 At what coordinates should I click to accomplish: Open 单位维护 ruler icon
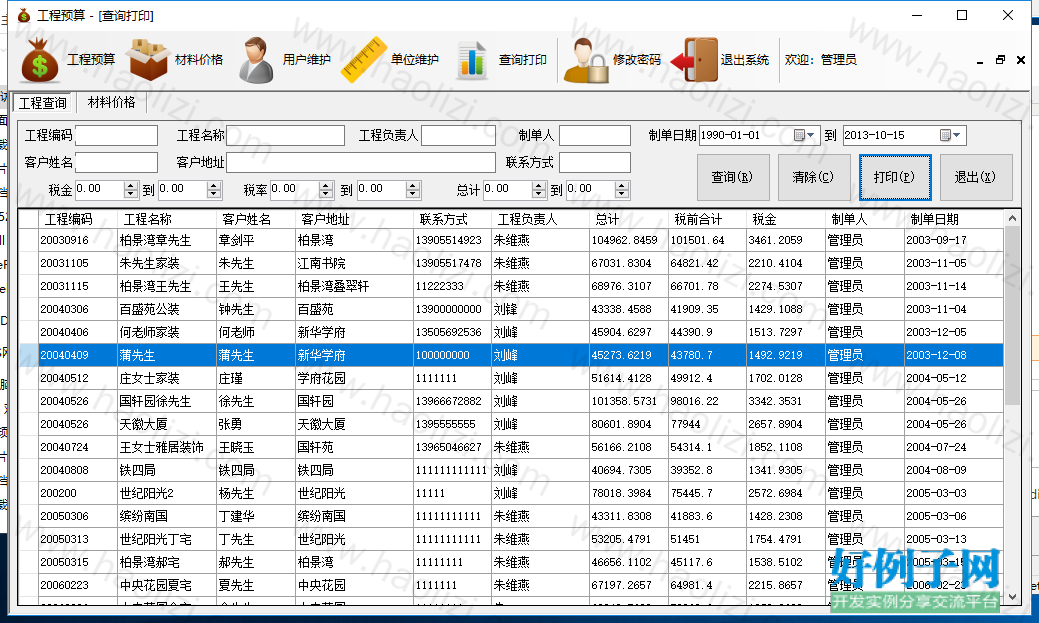coord(364,60)
